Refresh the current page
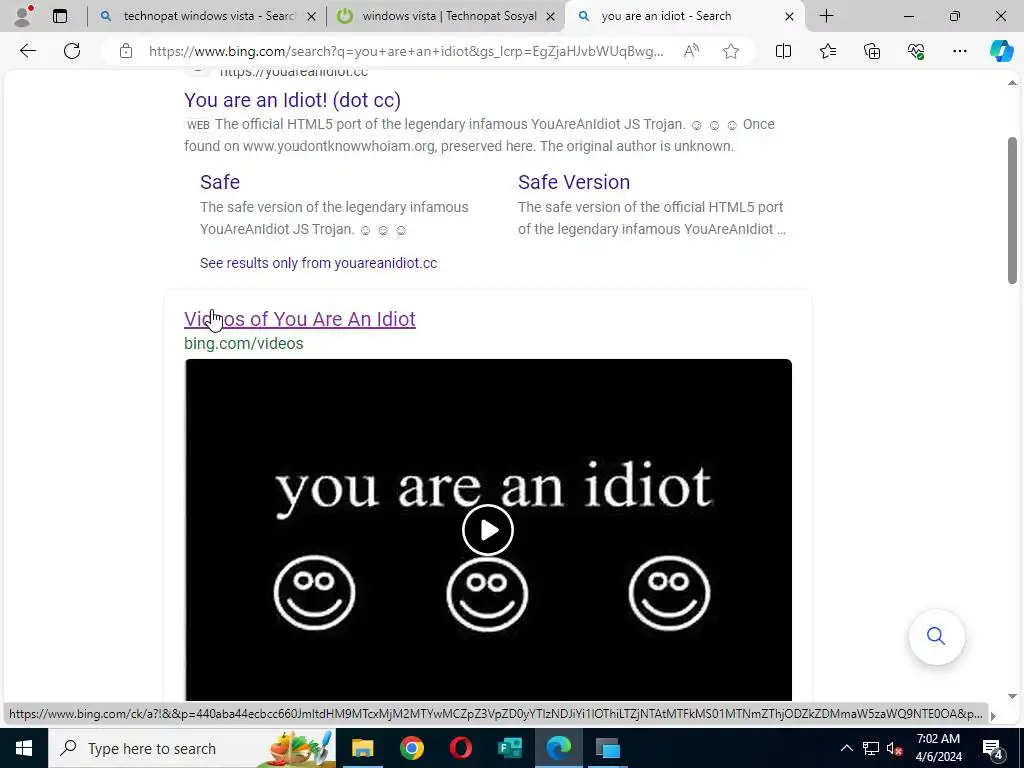The height and width of the screenshot is (768, 1024). 72,51
